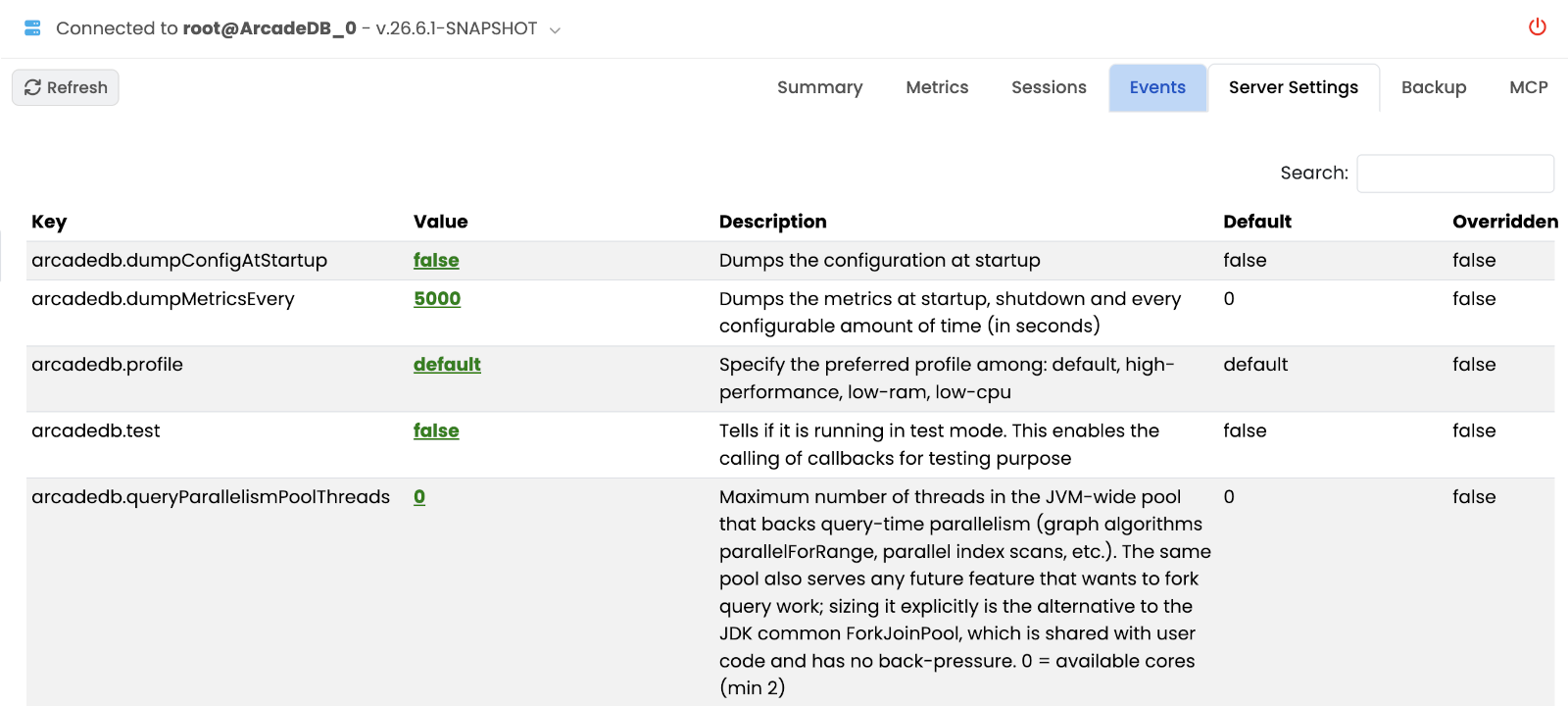Click the 'Connected to root@ArcadeDB_0' text
Image resolution: width=1568 pixels, height=706 pixels.
click(x=206, y=28)
